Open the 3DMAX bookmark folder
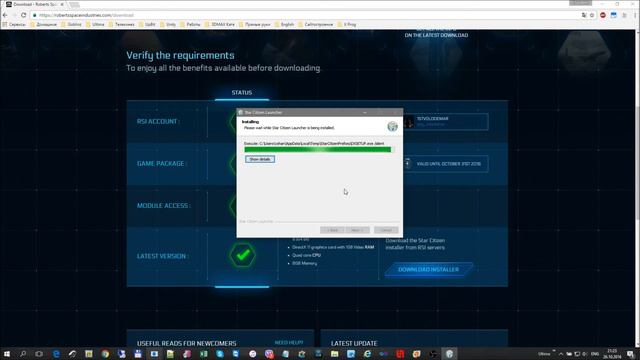640x360 pixels. pyautogui.click(x=220, y=24)
